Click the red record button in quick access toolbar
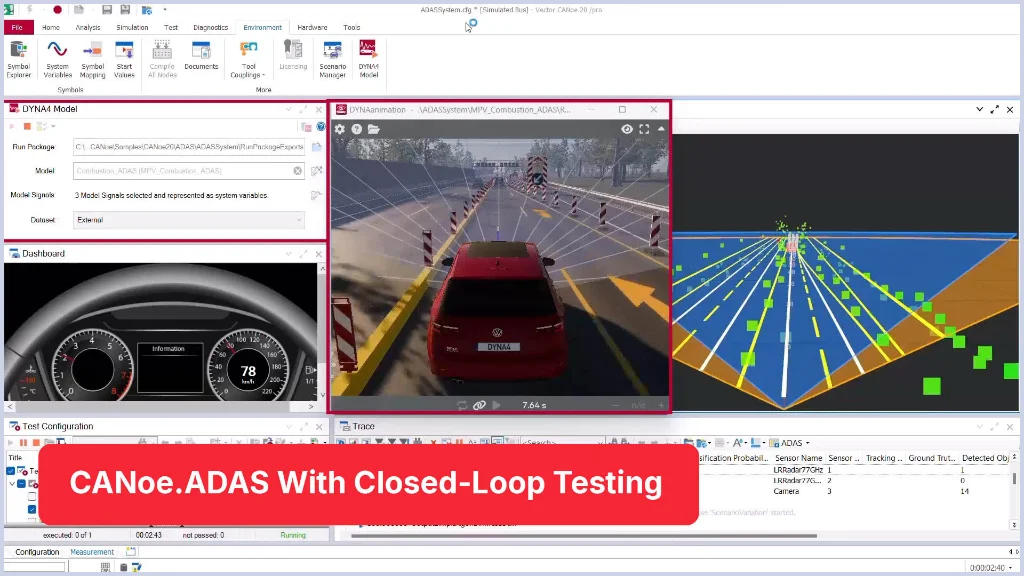This screenshot has width=1024, height=576. coord(57,10)
